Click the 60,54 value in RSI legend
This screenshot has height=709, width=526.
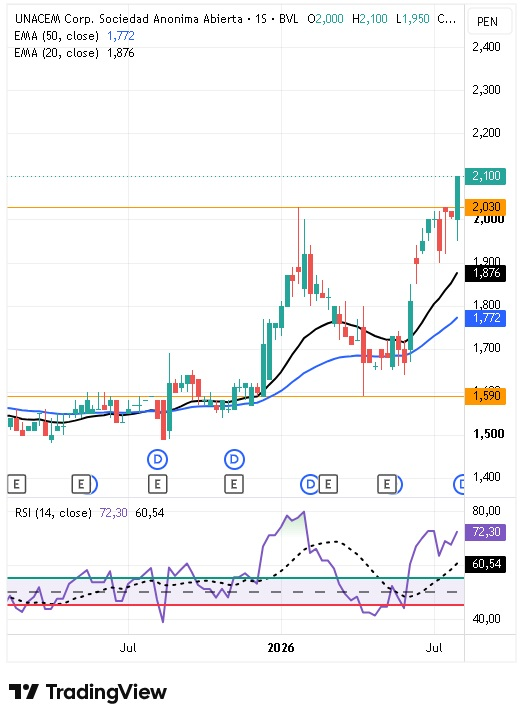click(150, 513)
